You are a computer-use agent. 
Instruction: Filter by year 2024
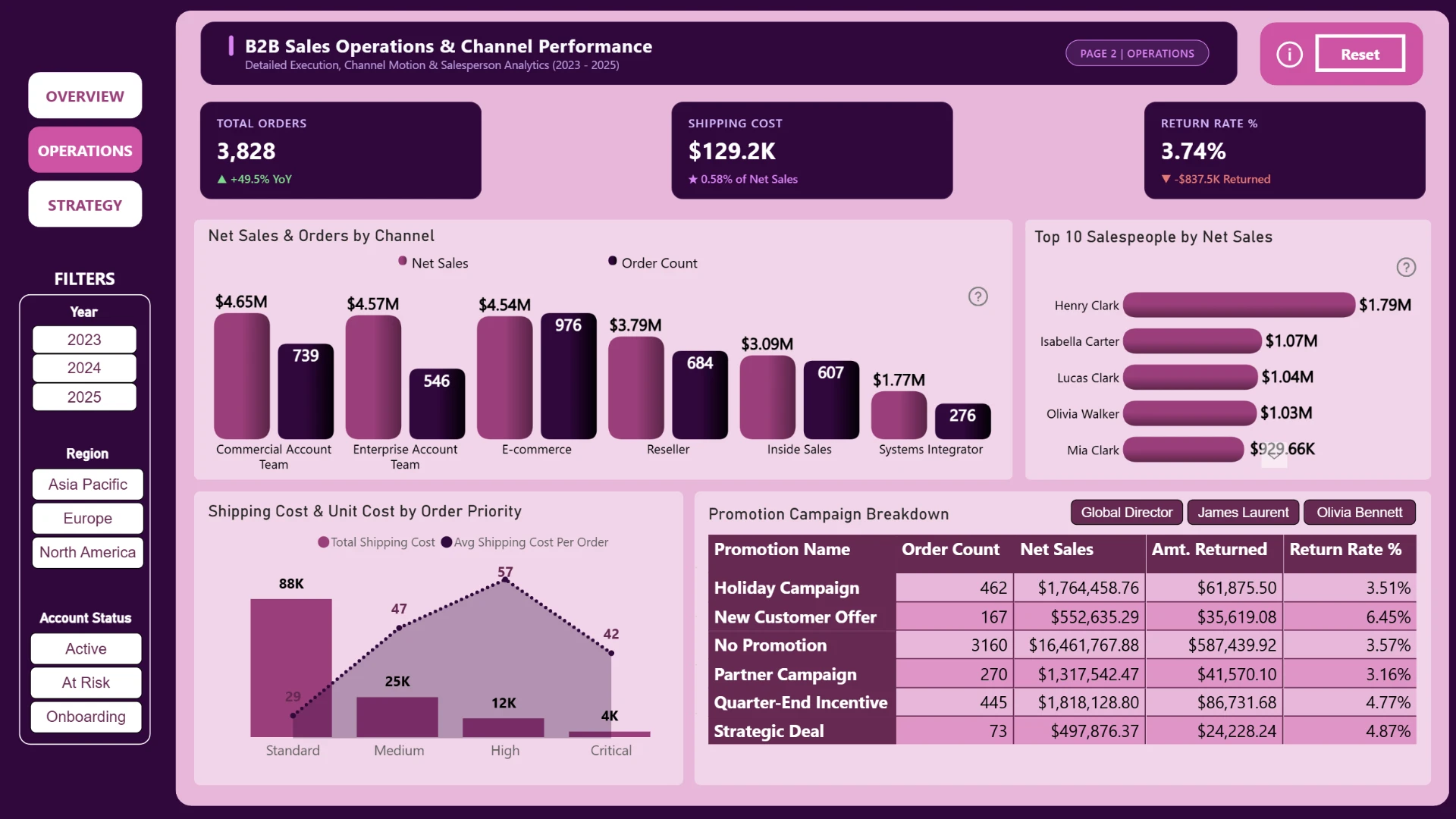84,368
